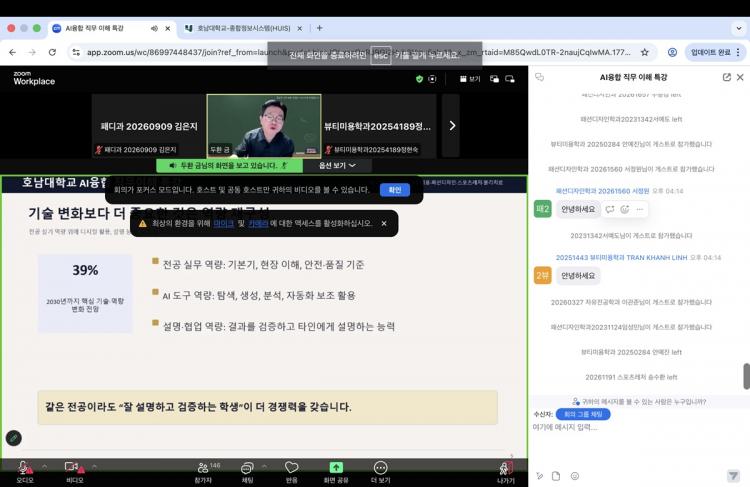Click the annotation pencil icon on the shared screen
The width and height of the screenshot is (750, 487).
click(x=14, y=437)
